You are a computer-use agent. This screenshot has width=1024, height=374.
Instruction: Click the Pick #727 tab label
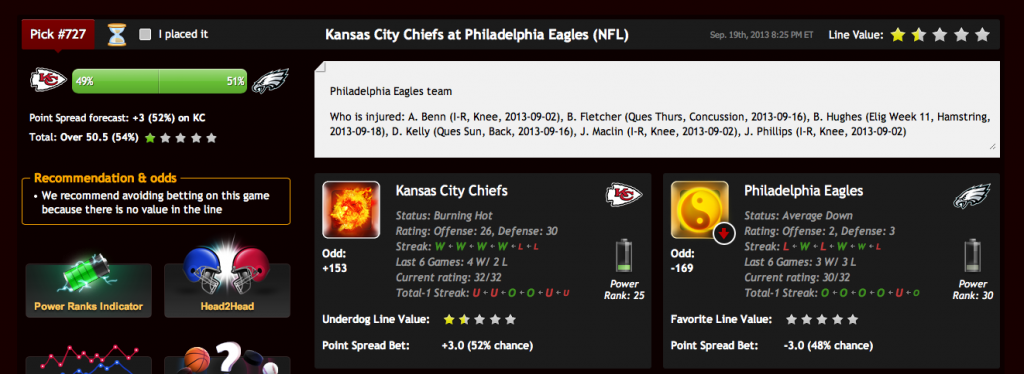tap(58, 35)
